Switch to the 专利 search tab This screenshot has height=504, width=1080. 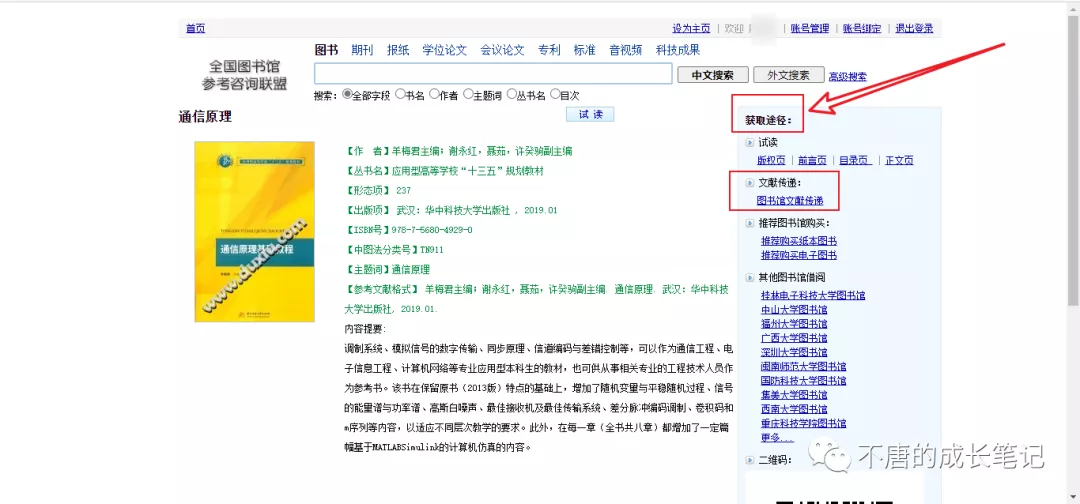(550, 50)
